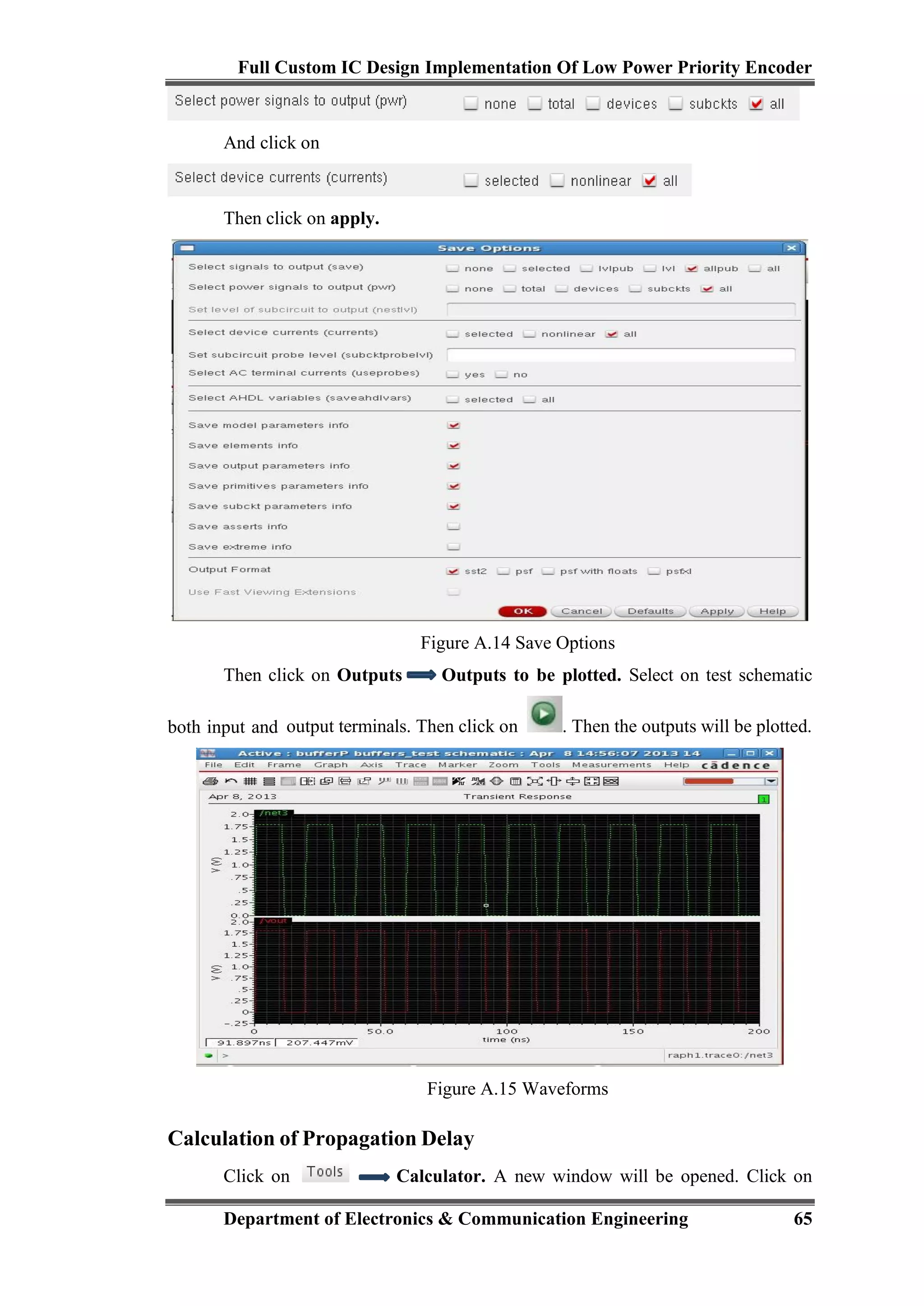
Task: Open Tools menu in waveform window
Action: click(x=545, y=765)
